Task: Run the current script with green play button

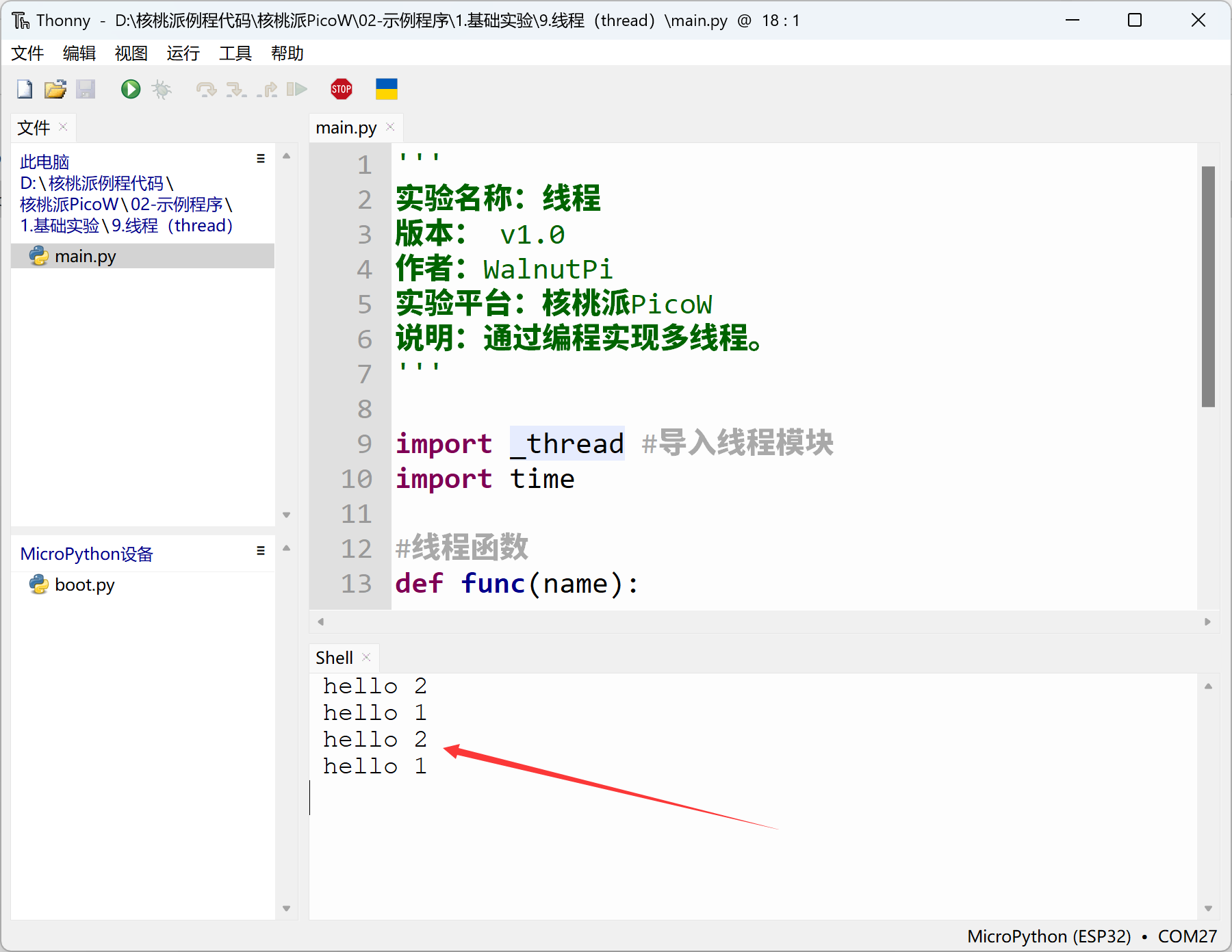Action: pos(130,89)
